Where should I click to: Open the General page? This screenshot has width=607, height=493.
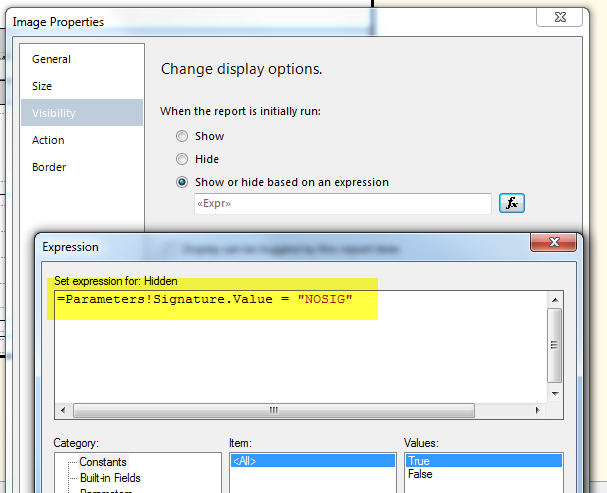82,59
